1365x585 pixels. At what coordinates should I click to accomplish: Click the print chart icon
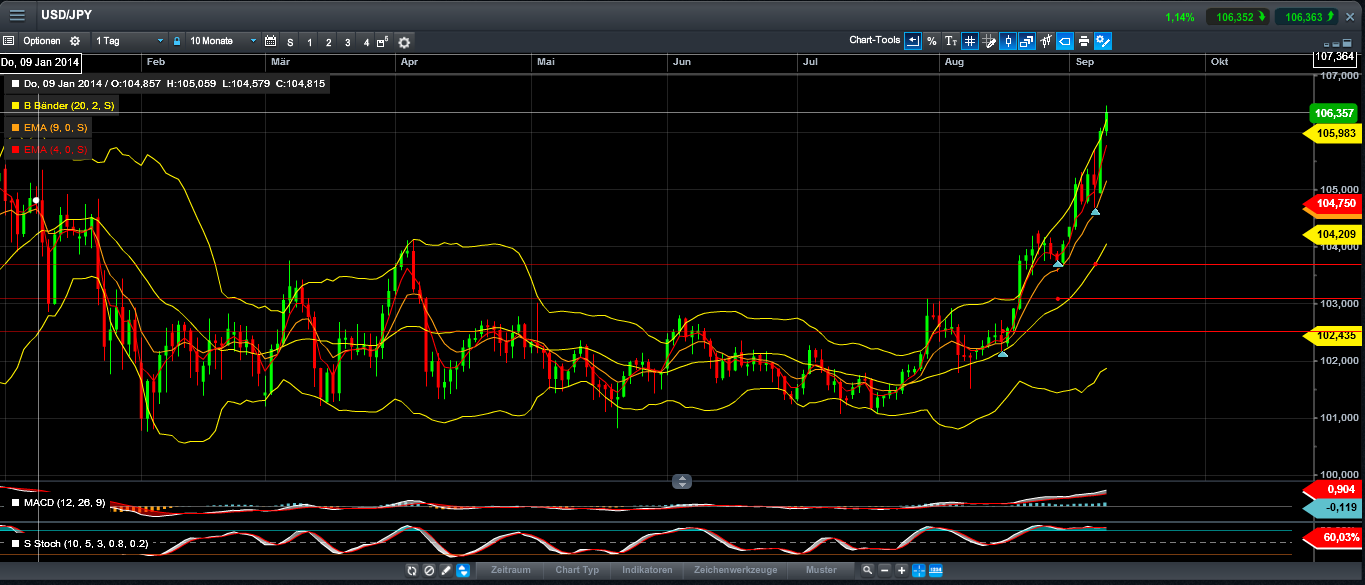[1084, 41]
